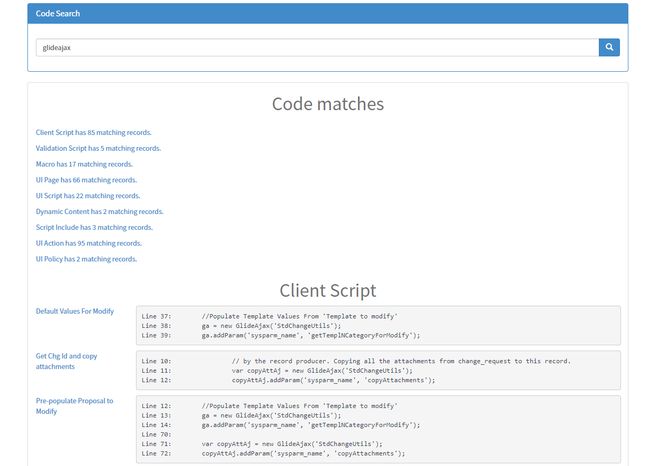Open Dynamic Content 2 matching records link
This screenshot has width=650, height=466.
point(99,211)
